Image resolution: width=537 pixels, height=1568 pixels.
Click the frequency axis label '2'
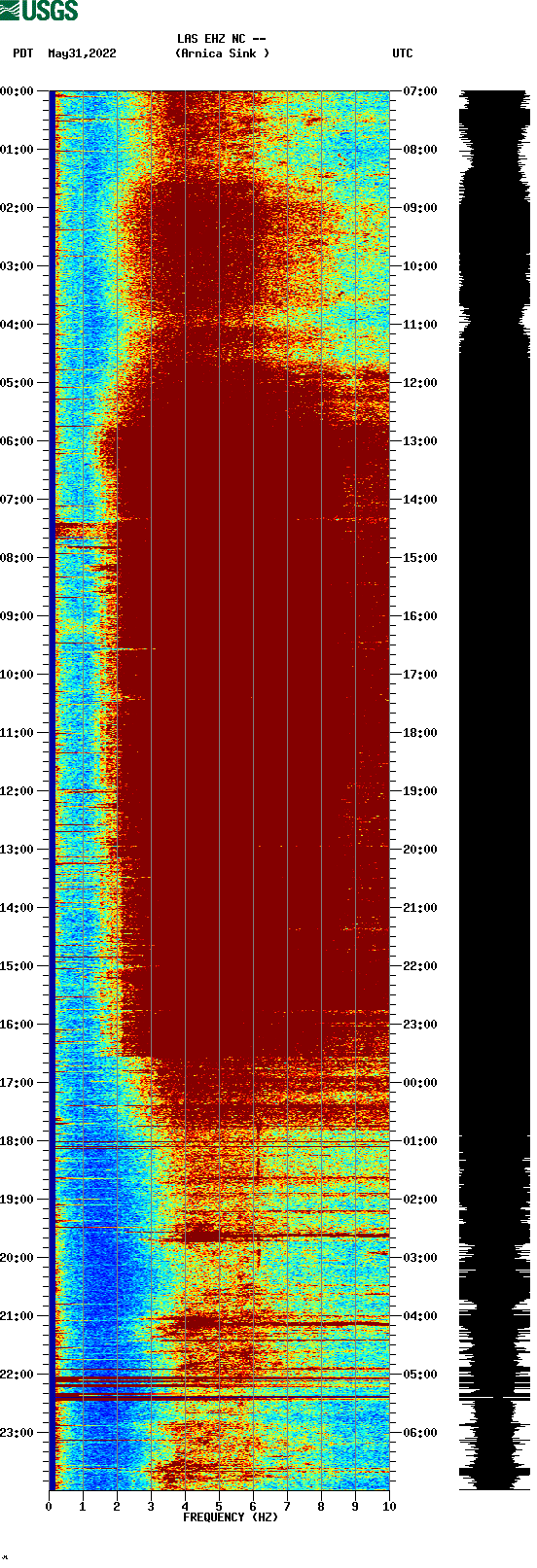(x=117, y=1507)
